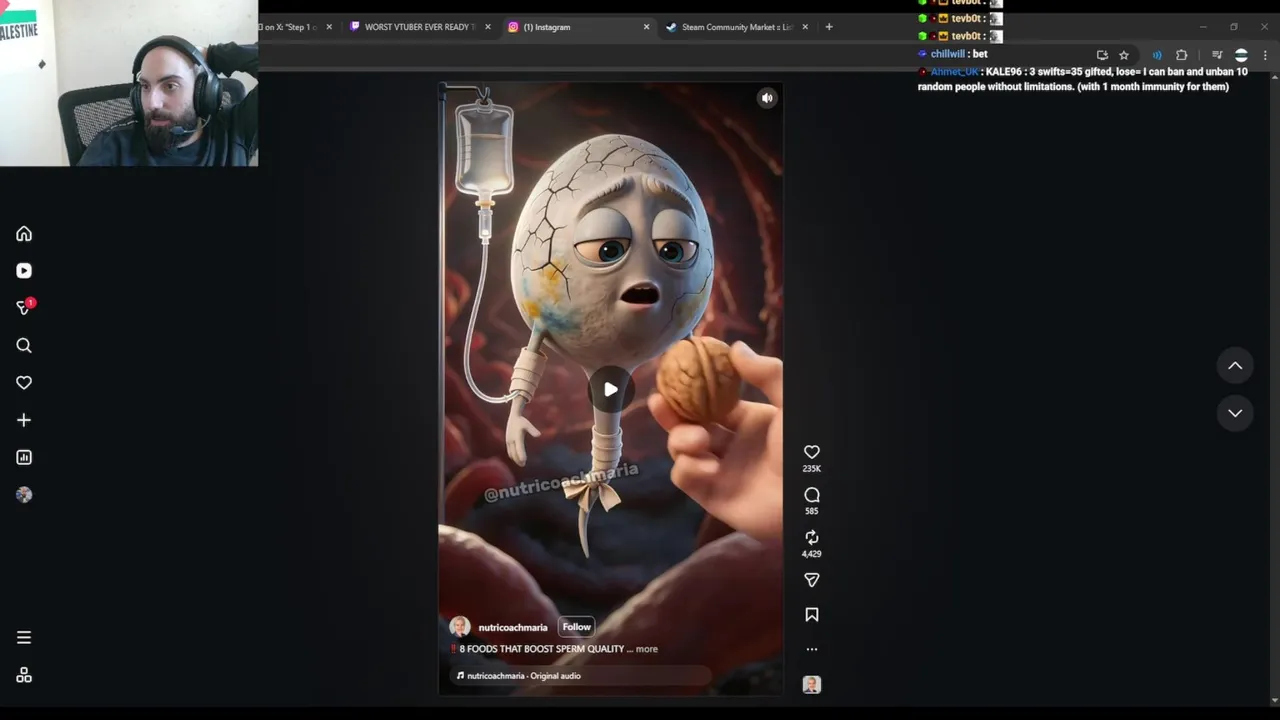This screenshot has height=720, width=1280.
Task: Open Search in Instagram sidebar
Action: point(24,346)
